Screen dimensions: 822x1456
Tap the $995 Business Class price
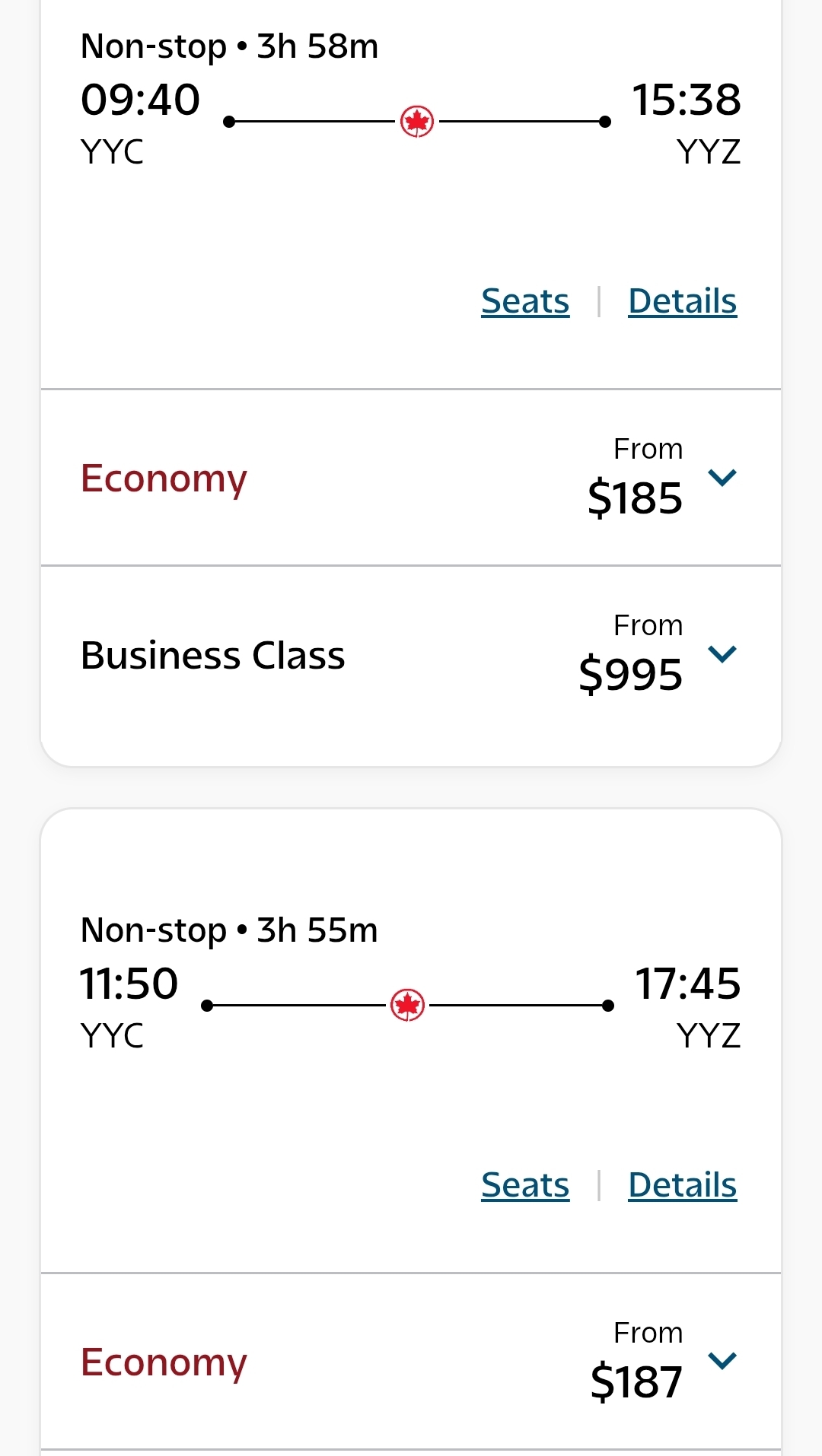click(630, 676)
